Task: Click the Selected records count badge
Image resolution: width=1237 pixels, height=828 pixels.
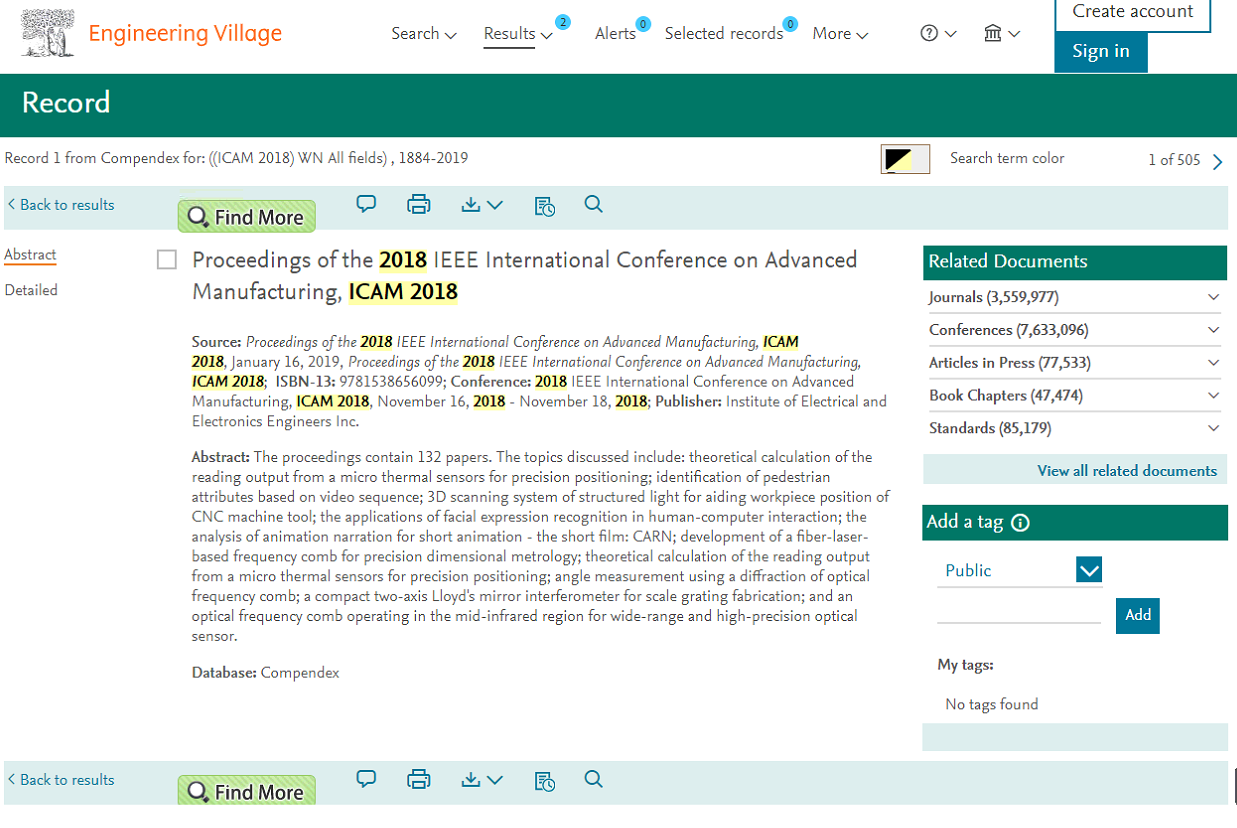Action: (x=790, y=23)
